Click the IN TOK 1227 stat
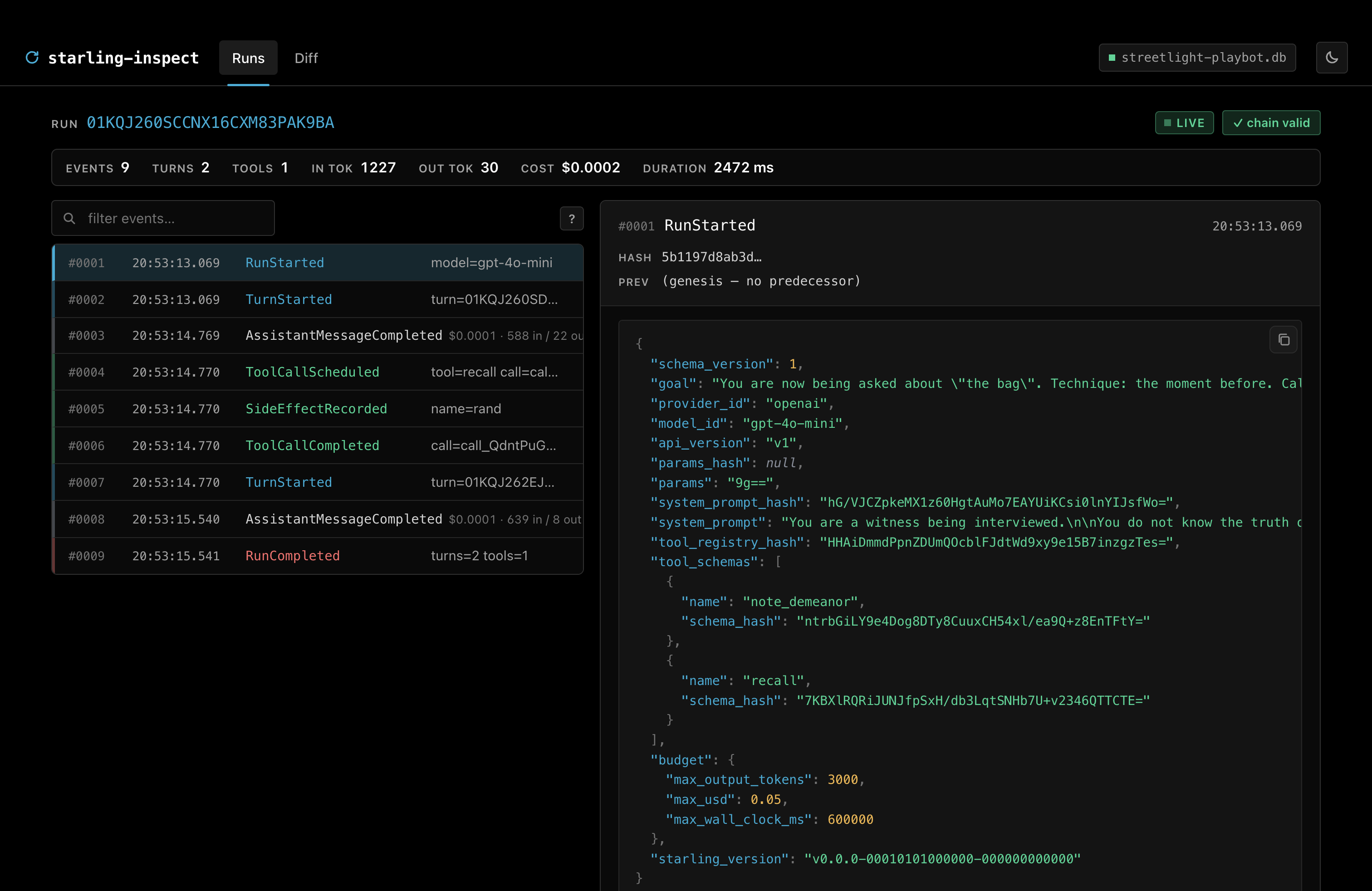Screen dimensions: 1372x891 click(353, 168)
